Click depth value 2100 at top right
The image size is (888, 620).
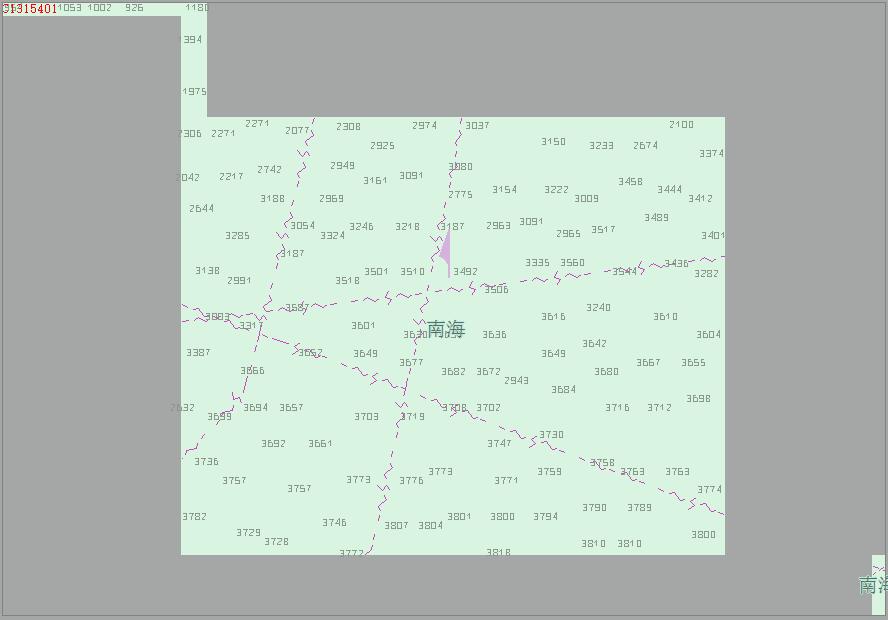pyautogui.click(x=681, y=125)
